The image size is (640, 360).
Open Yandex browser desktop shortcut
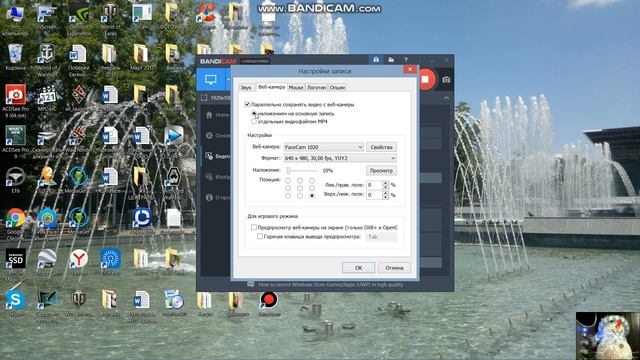(x=78, y=259)
